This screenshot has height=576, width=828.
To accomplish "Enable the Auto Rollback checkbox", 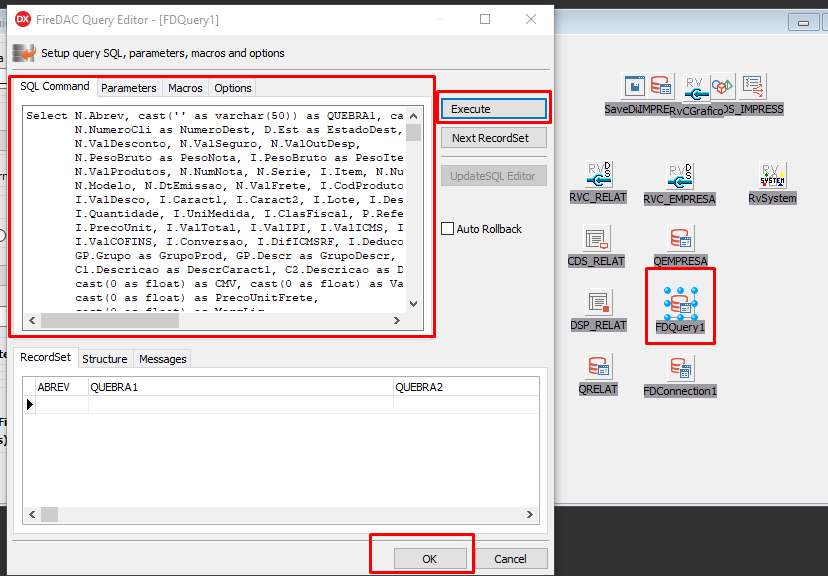I will (448, 229).
